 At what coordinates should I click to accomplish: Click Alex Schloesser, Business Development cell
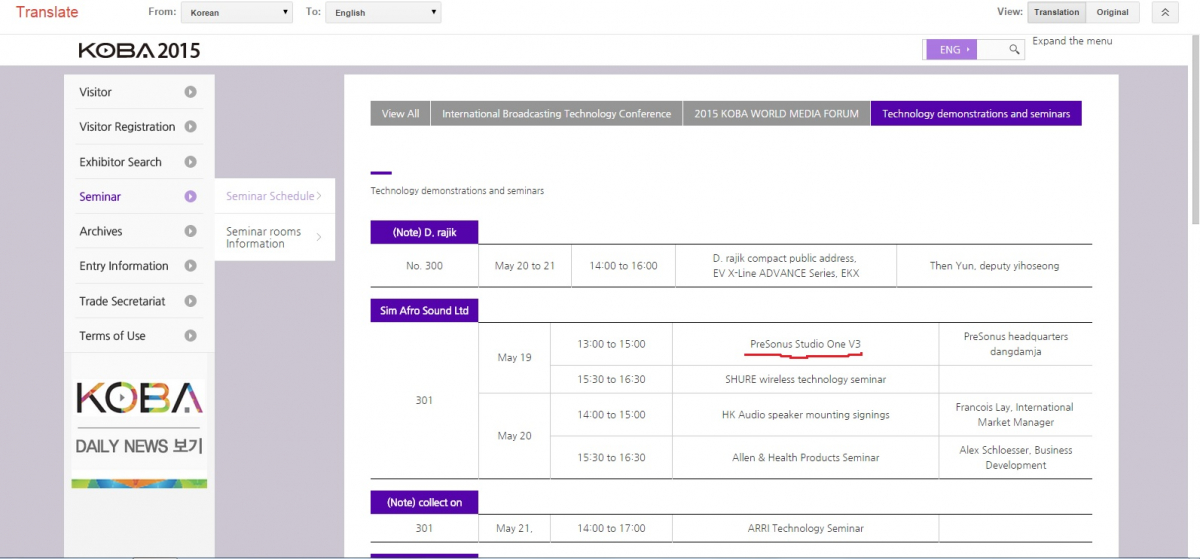pyautogui.click(x=1015, y=457)
